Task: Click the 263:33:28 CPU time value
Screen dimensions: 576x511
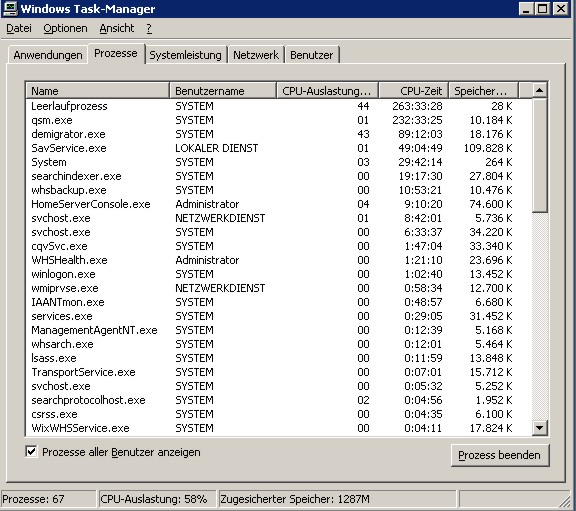Action: point(417,106)
